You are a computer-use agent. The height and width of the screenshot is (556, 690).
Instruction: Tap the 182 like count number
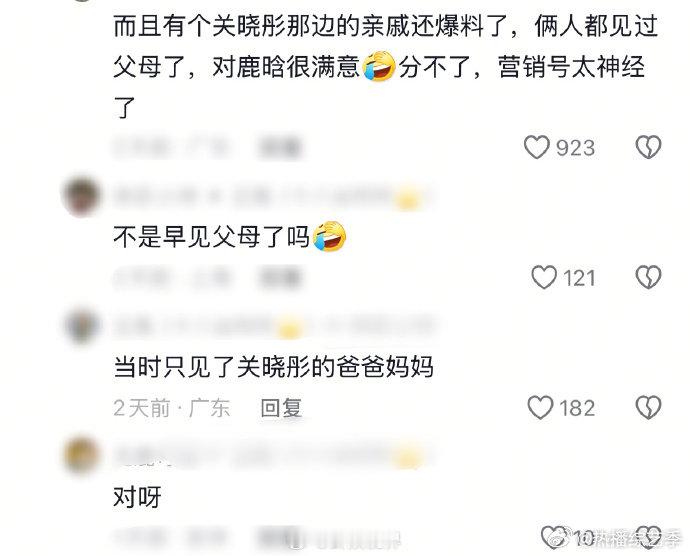tap(577, 408)
